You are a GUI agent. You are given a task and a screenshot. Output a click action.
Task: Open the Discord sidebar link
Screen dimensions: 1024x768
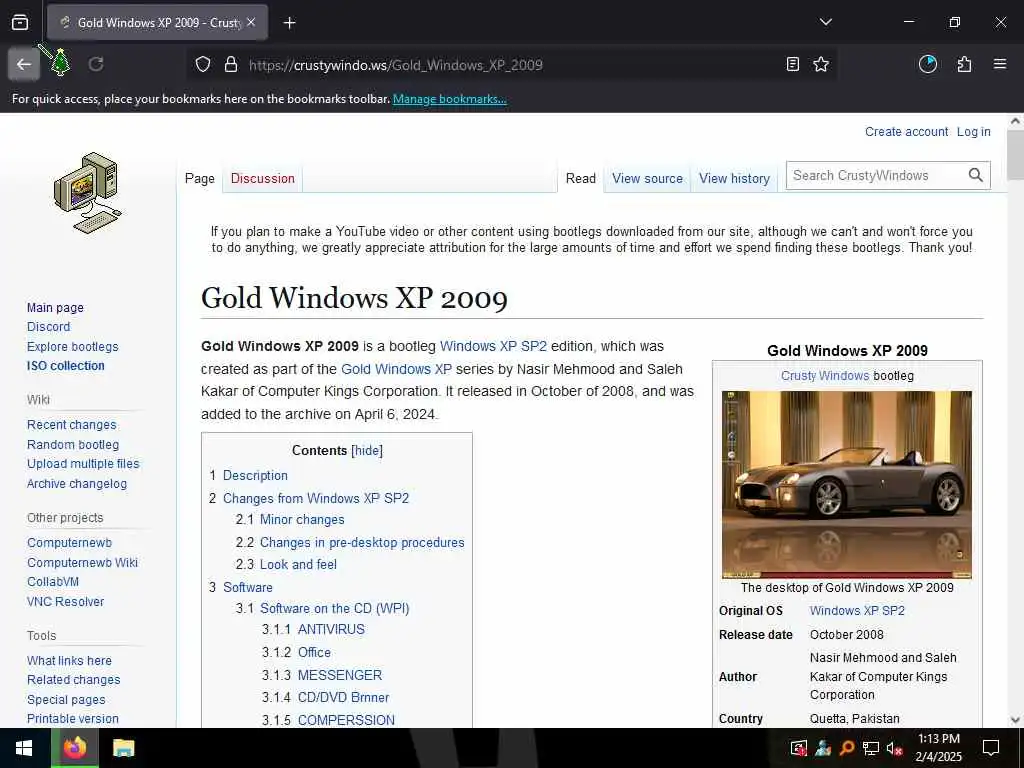point(48,327)
